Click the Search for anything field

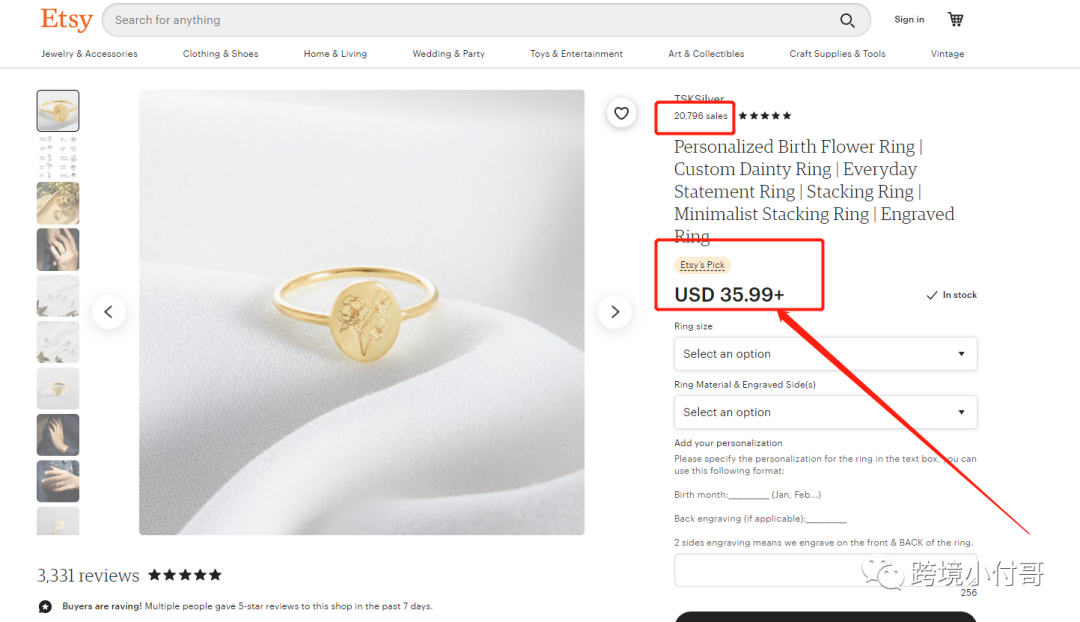[400, 20]
